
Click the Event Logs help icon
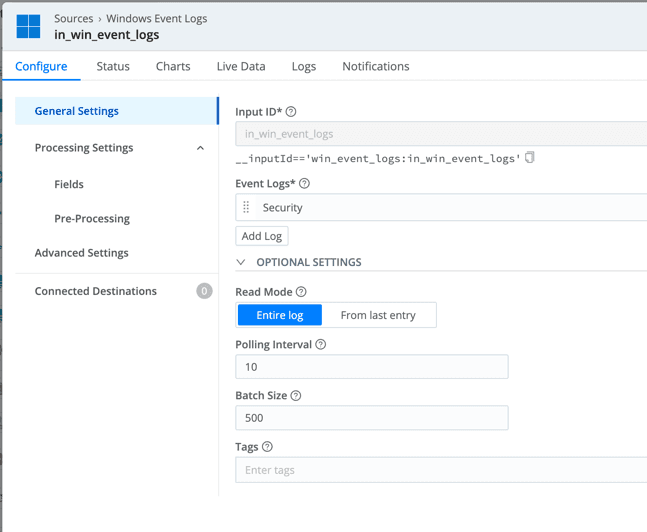click(x=304, y=184)
